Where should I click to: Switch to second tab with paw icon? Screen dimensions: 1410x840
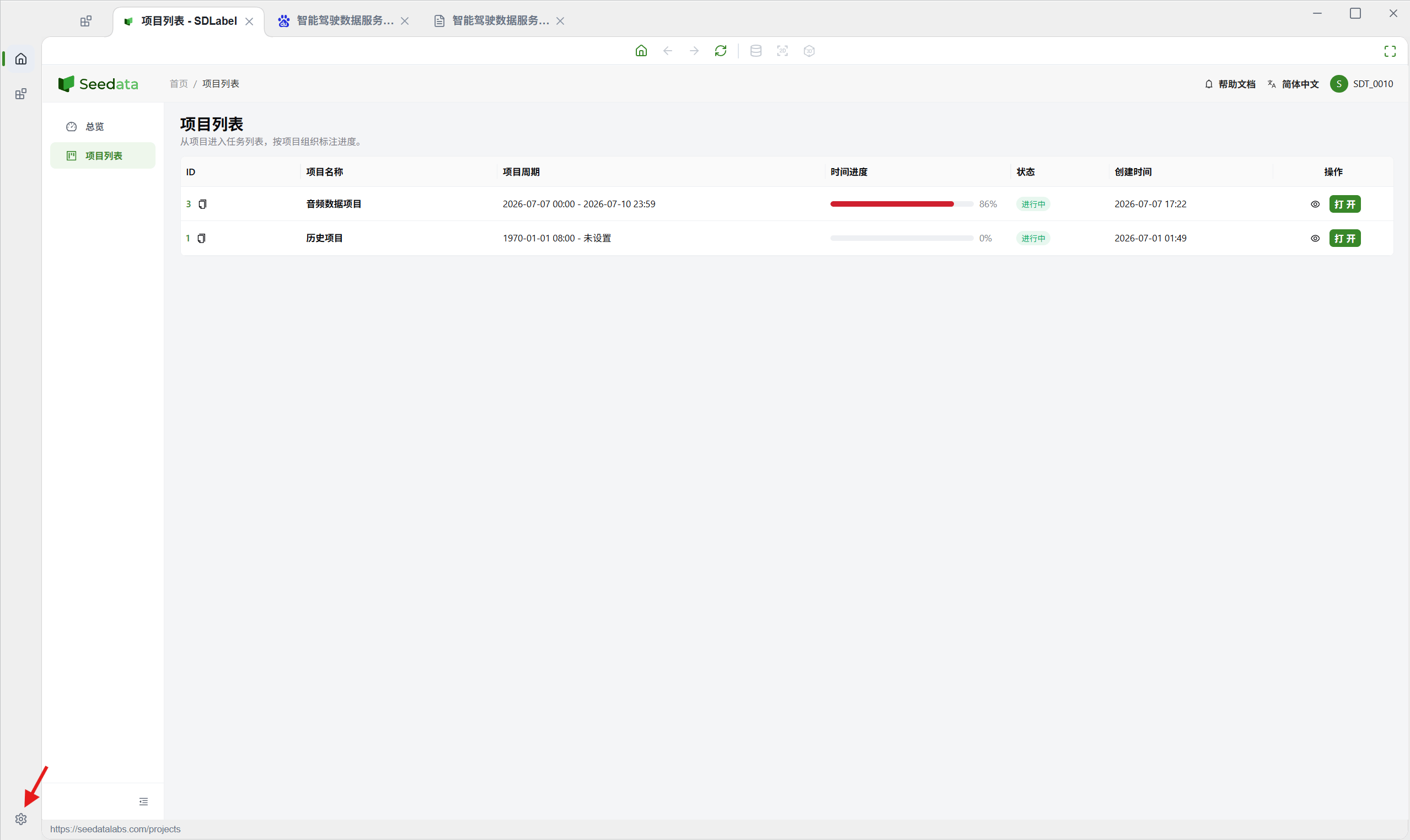click(342, 21)
